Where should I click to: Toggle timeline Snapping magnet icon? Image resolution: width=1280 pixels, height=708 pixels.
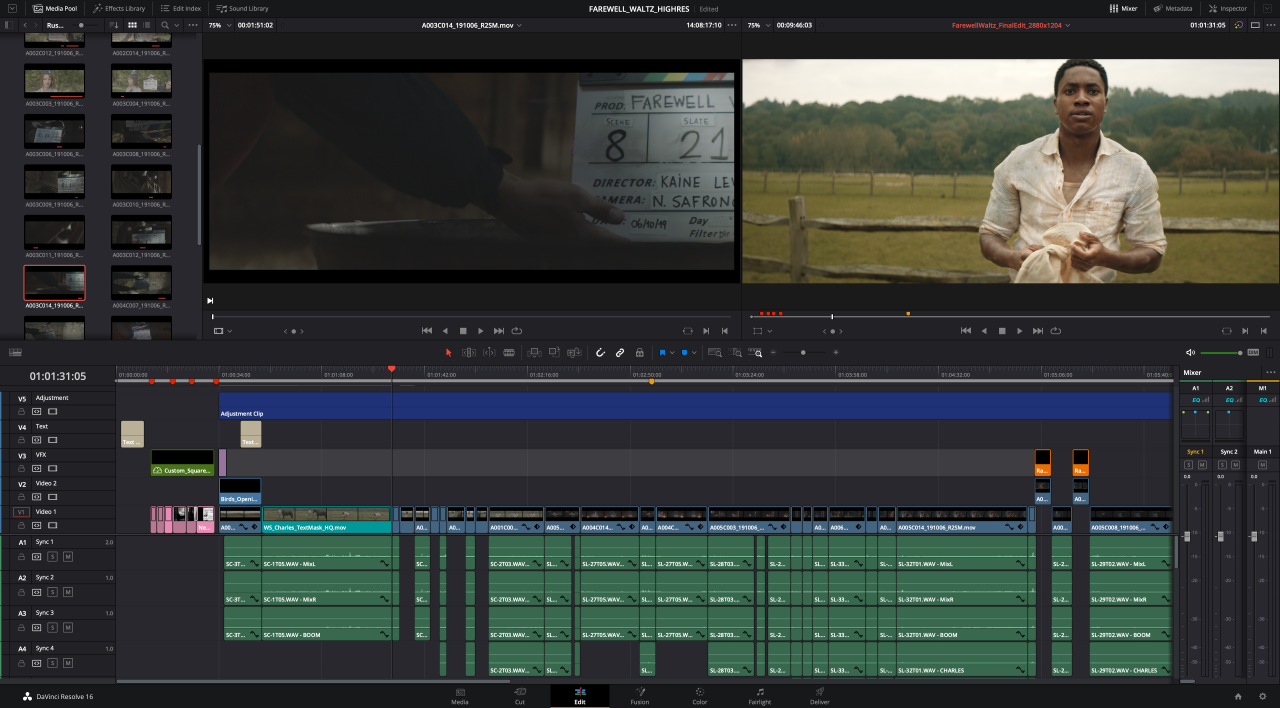600,352
